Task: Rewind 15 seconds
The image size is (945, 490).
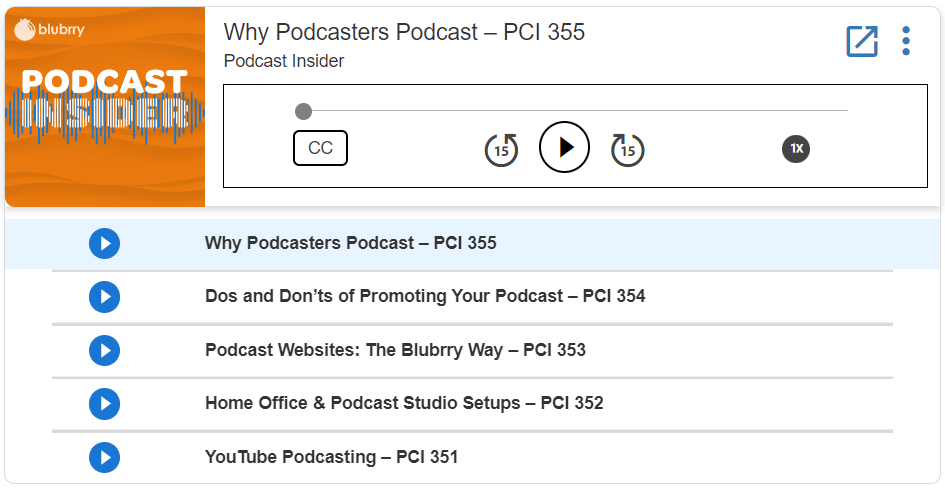Action: (x=501, y=149)
